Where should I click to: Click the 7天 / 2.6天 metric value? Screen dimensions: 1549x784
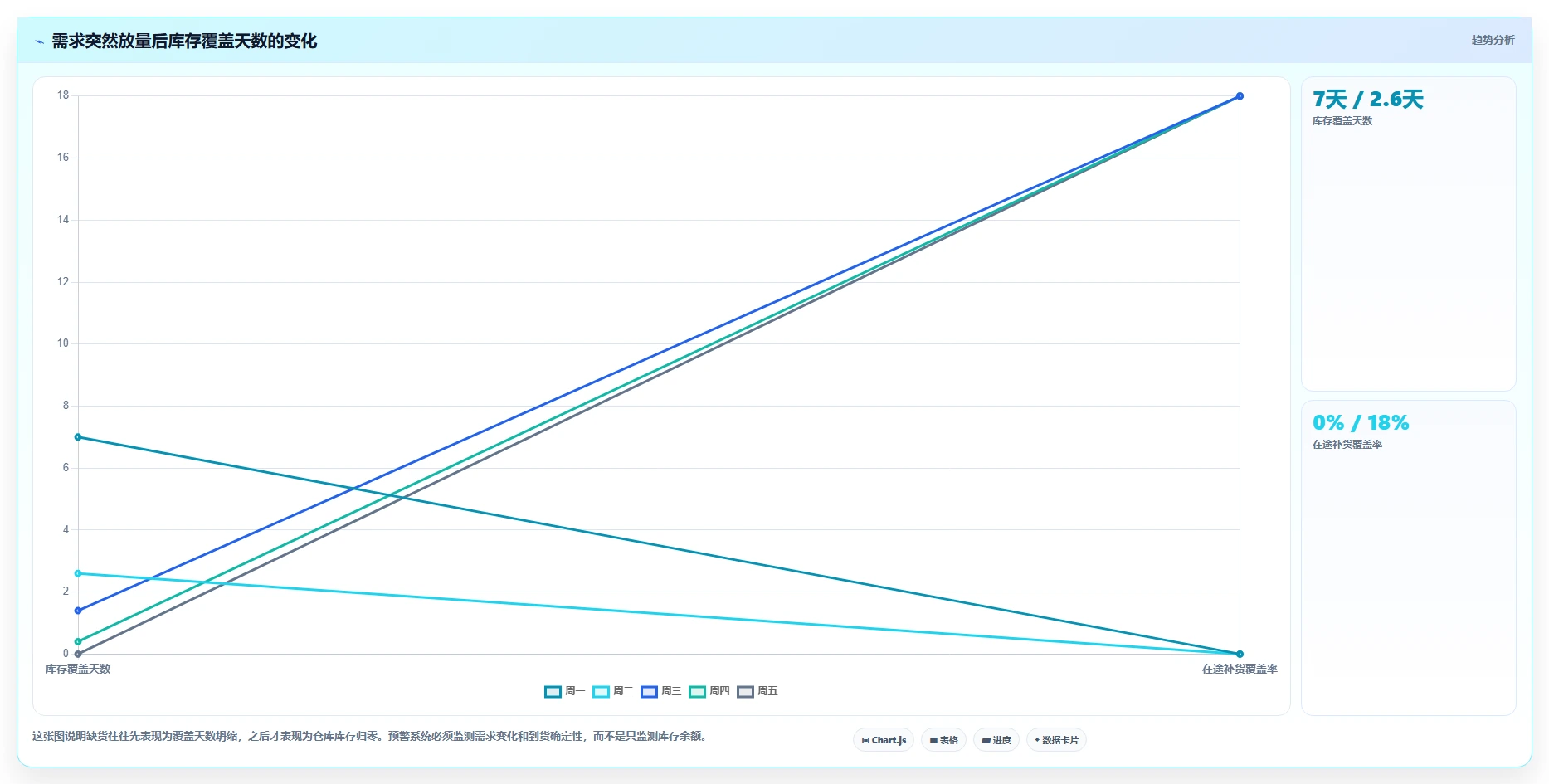[1367, 100]
